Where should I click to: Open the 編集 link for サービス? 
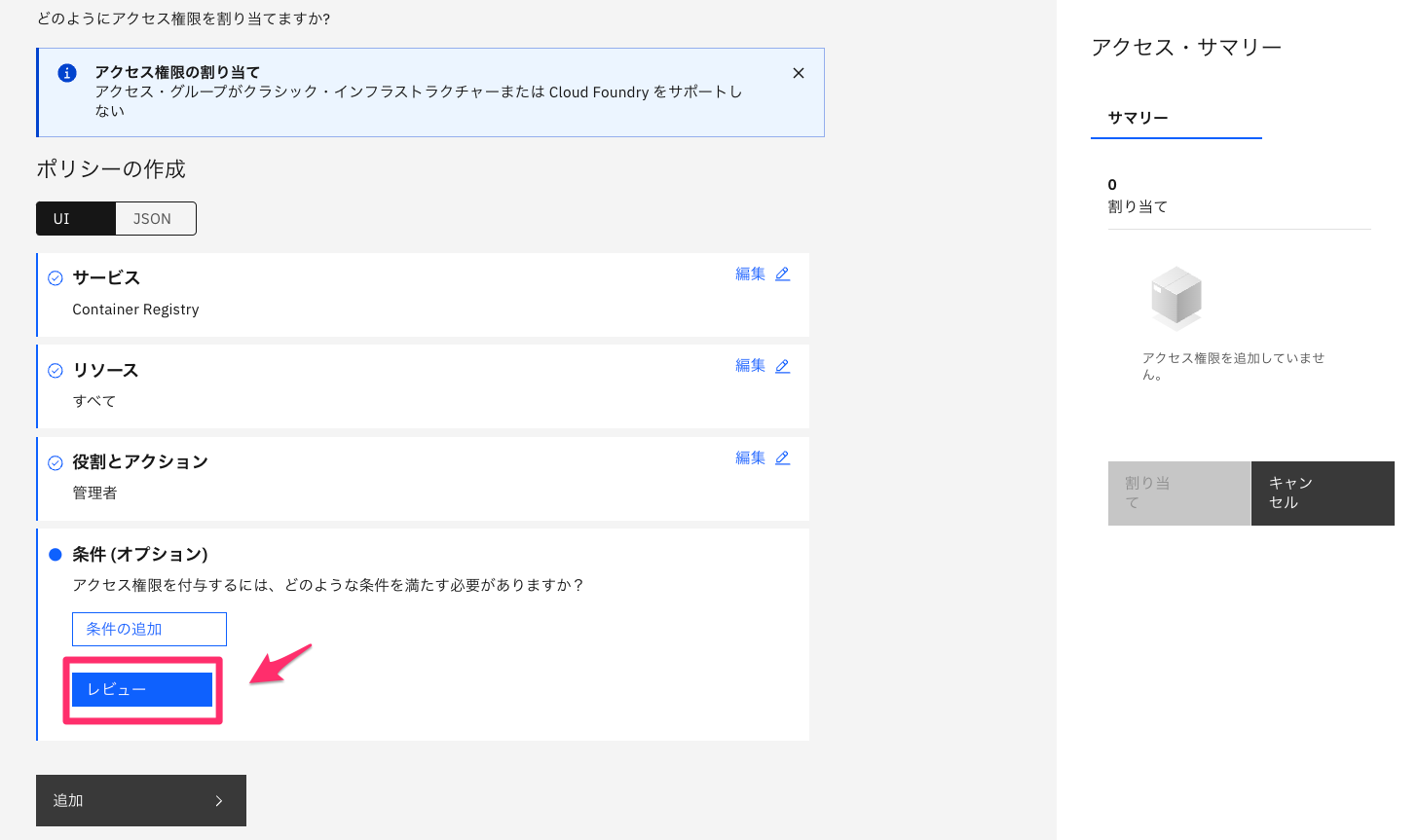pos(748,274)
